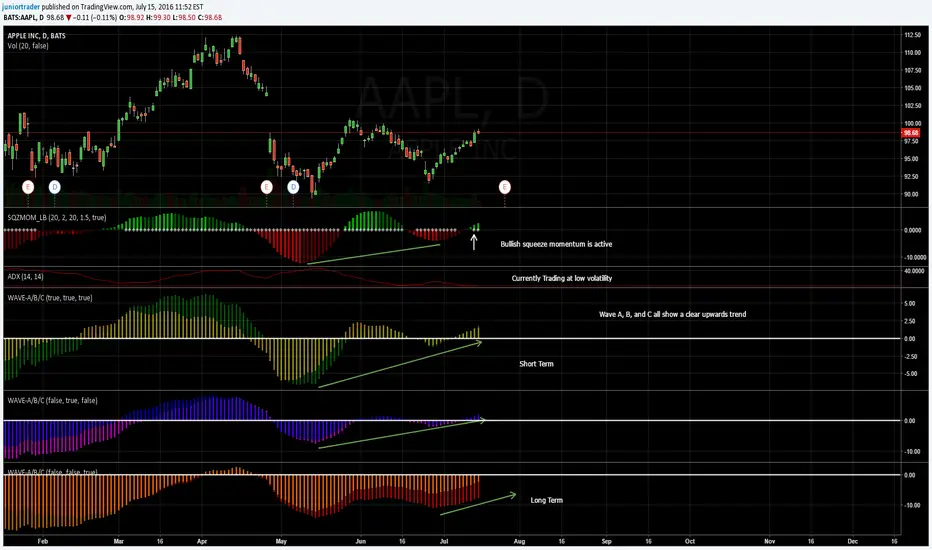The image size is (932, 550).
Task: Click the 'Dec' label on time axis
Action: (x=852, y=542)
